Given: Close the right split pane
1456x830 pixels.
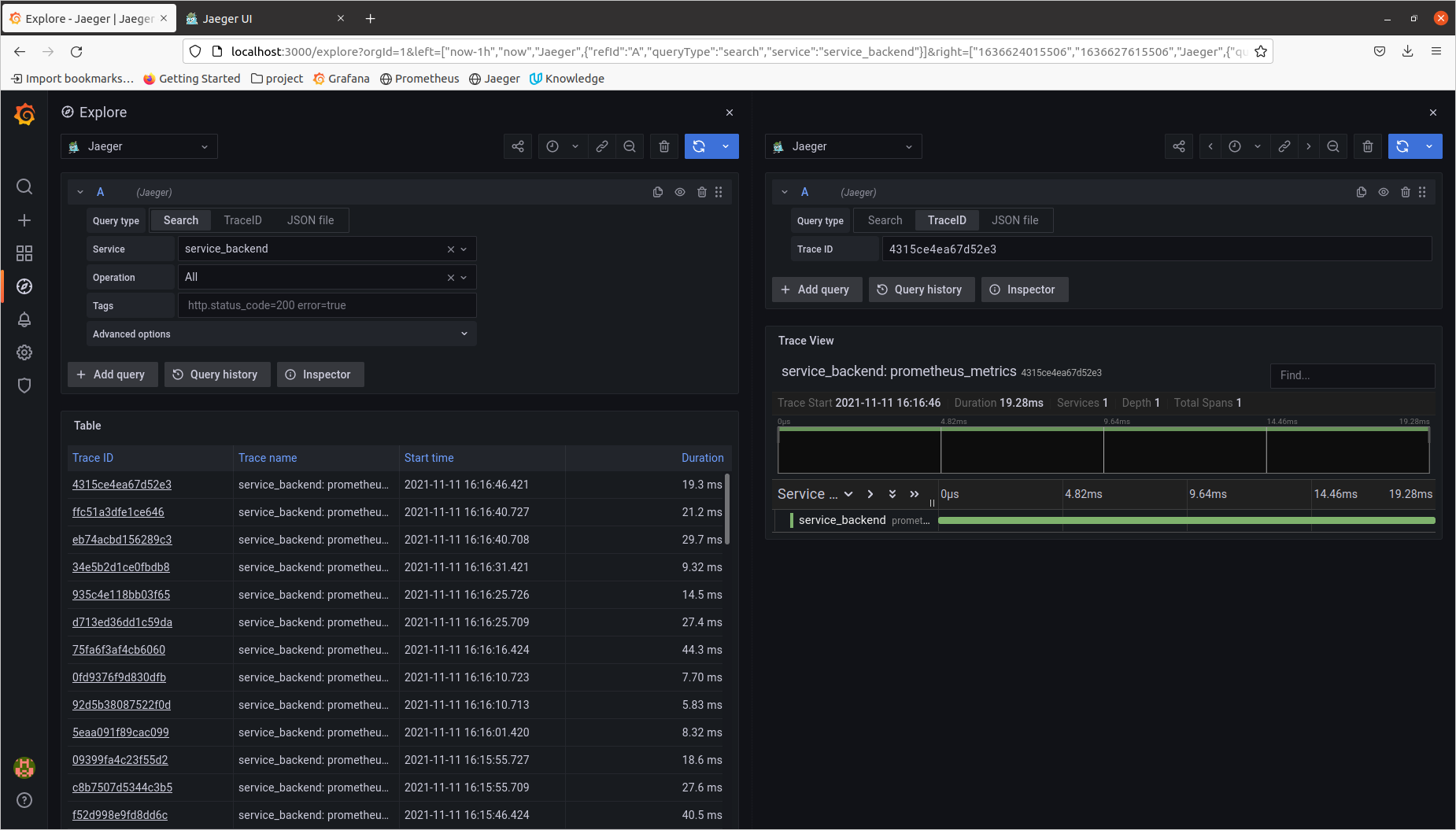Looking at the screenshot, I should 1433,113.
